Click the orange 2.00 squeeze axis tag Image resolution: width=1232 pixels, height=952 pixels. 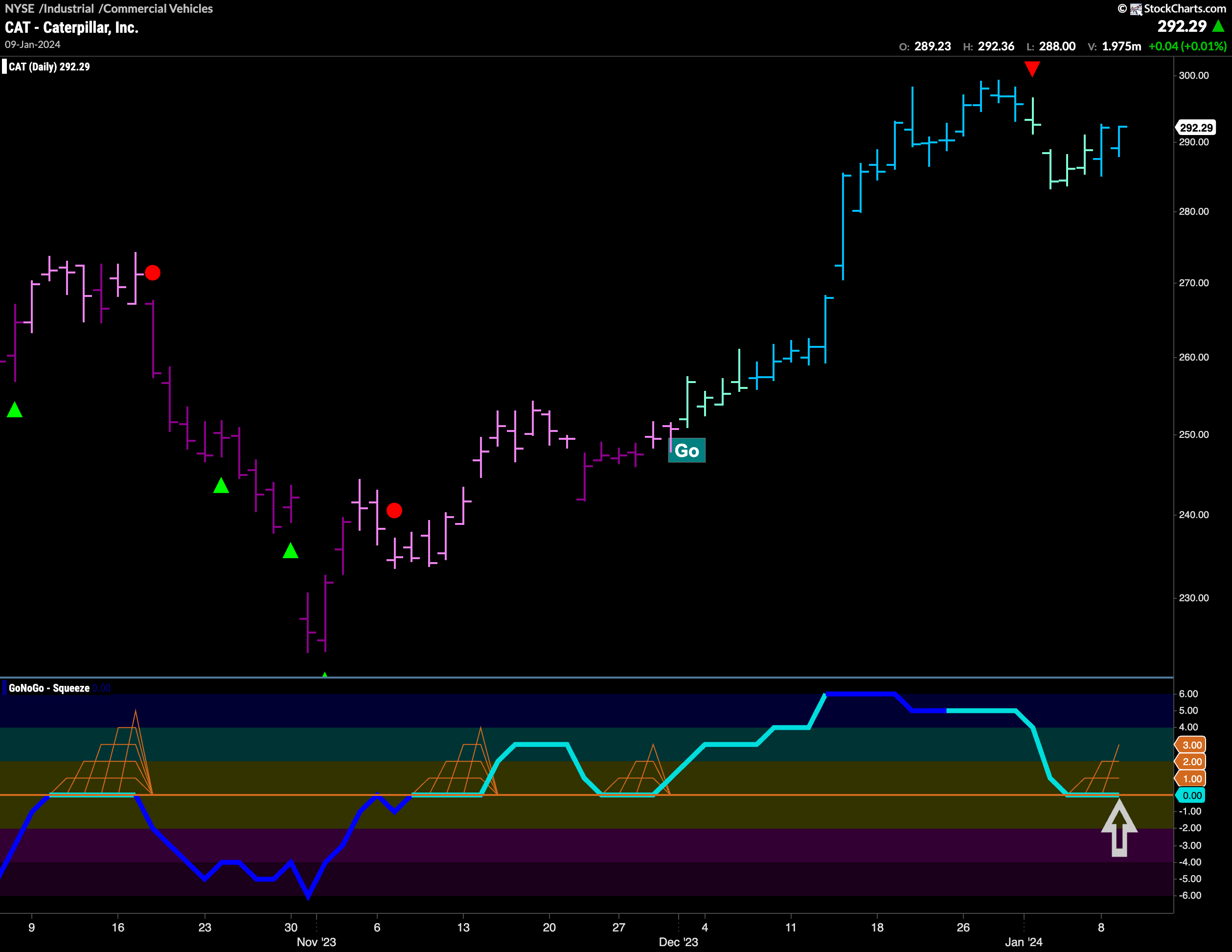click(x=1191, y=762)
